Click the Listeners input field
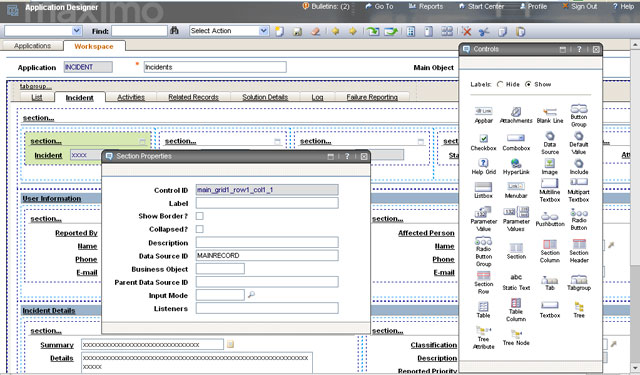Screen dimensions: 640x375 [267, 308]
